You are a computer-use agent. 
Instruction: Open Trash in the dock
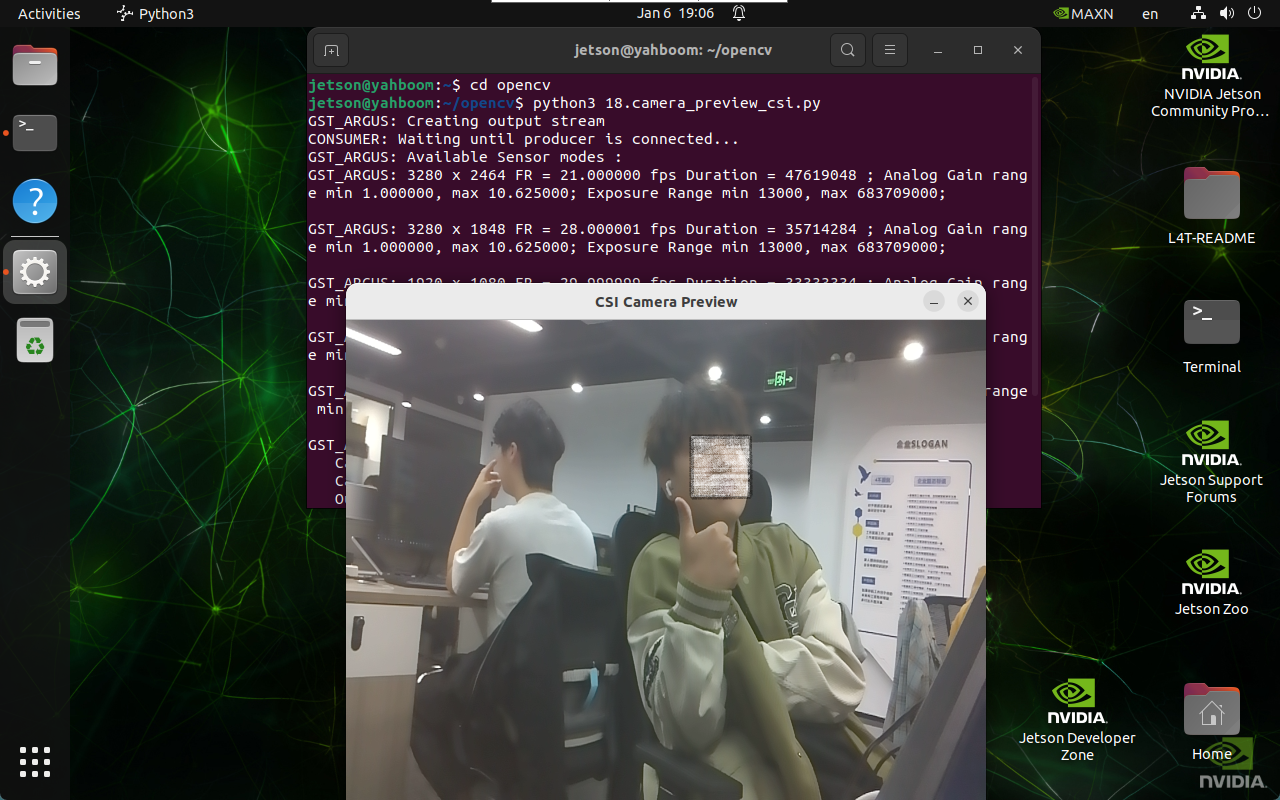[x=35, y=341]
